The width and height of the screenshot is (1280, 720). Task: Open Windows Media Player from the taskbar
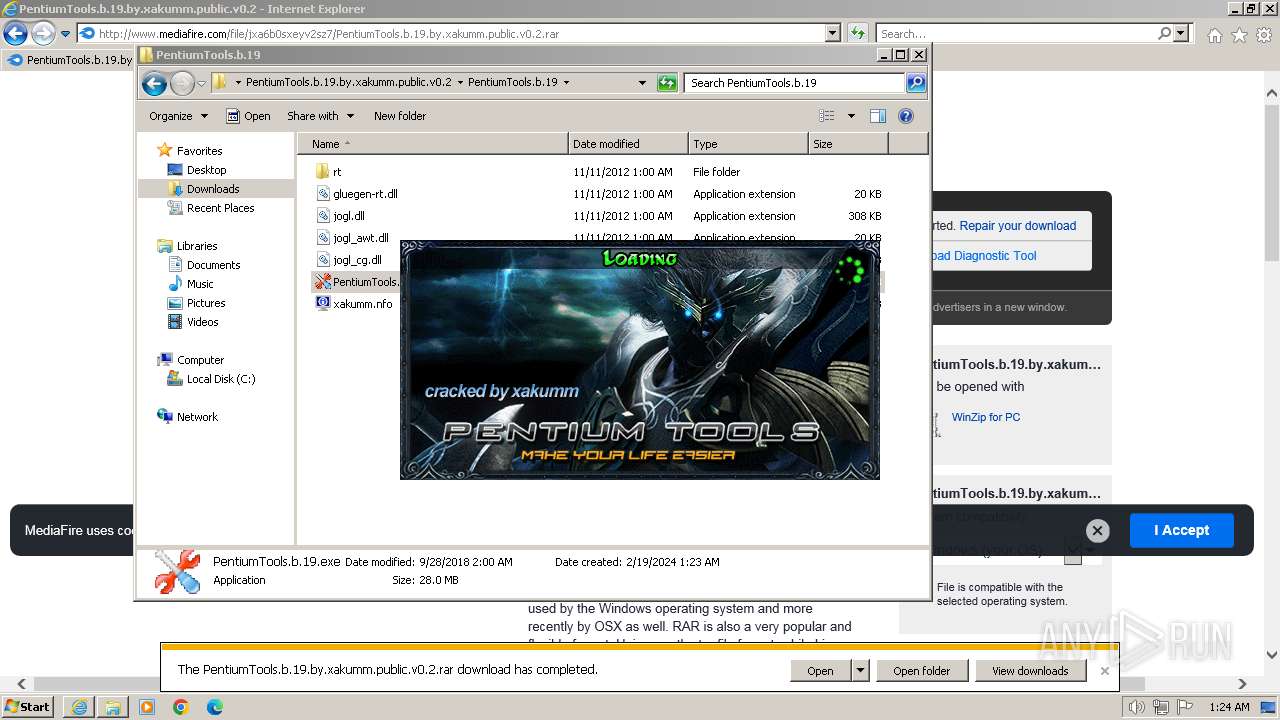click(147, 707)
